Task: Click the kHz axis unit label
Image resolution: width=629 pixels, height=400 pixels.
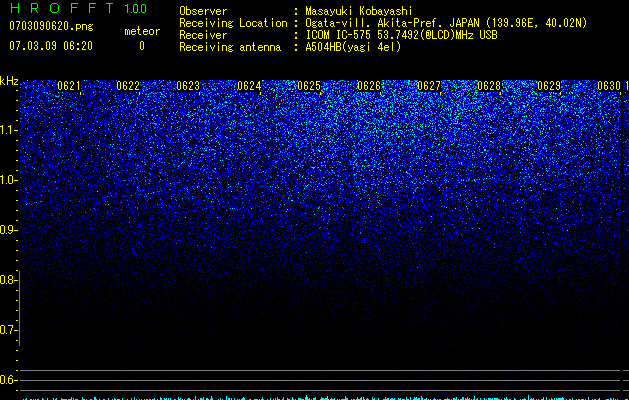Action: (9, 81)
